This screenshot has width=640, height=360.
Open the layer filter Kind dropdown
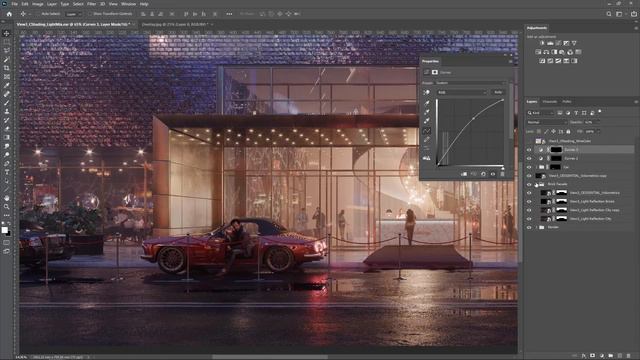click(540, 113)
